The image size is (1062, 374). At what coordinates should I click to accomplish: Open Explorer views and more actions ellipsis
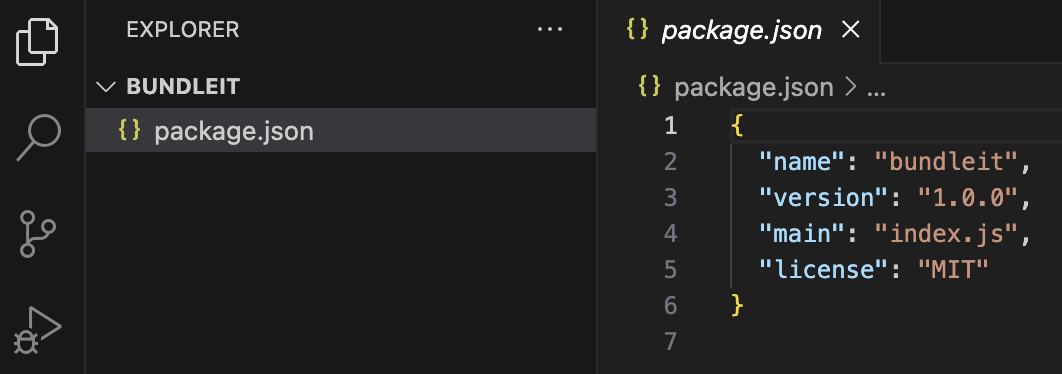pos(549,29)
